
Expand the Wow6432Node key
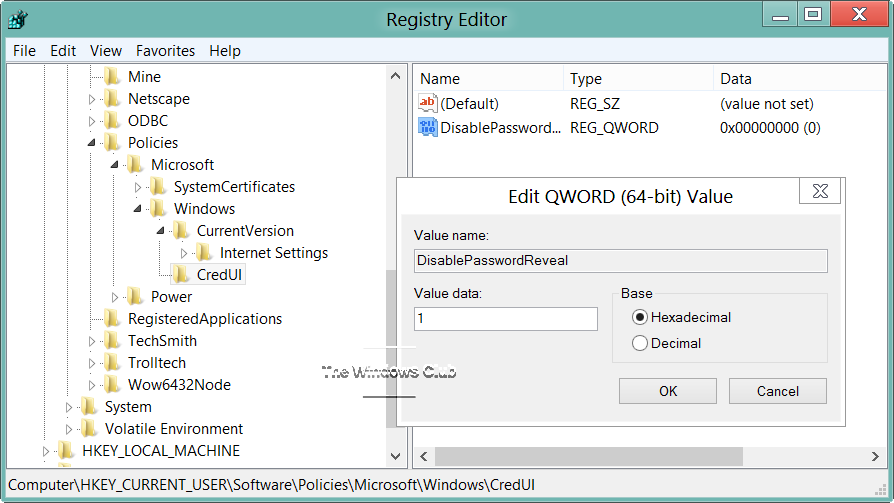[92, 385]
